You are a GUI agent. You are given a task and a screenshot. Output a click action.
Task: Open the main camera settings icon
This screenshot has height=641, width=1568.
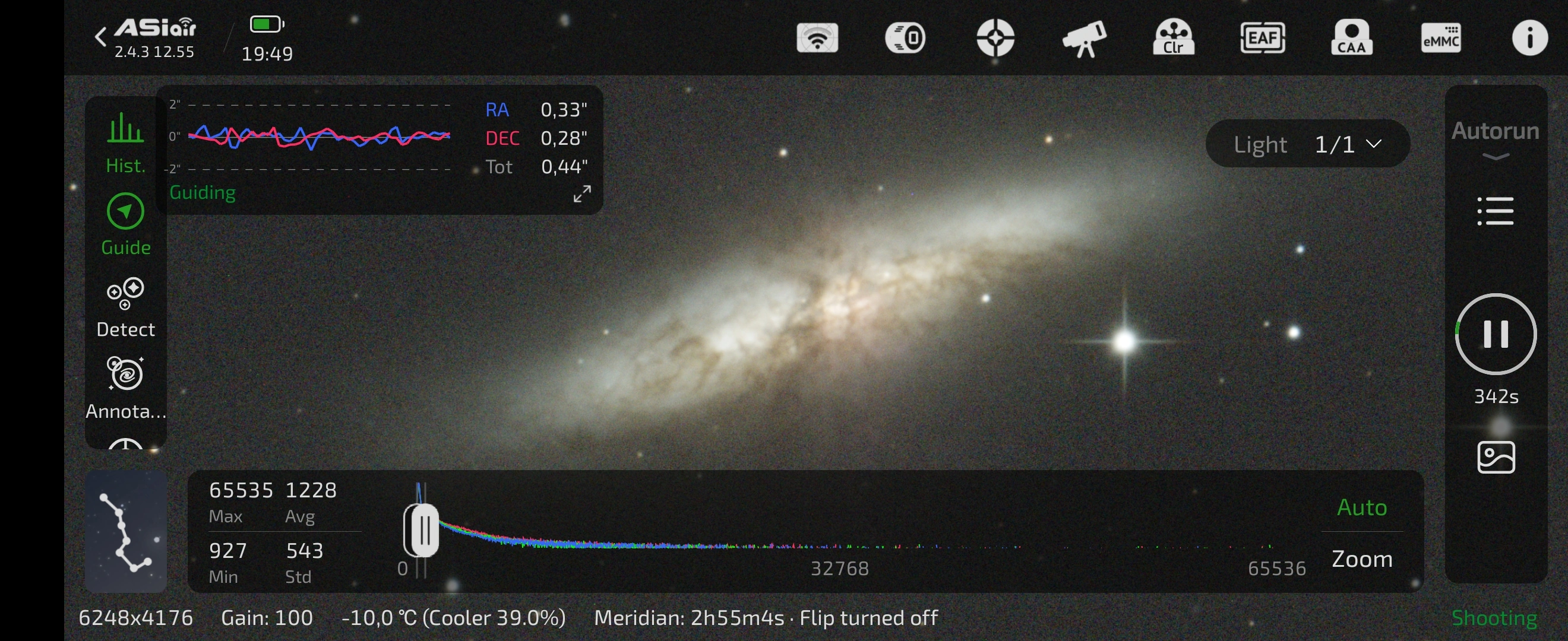click(905, 38)
